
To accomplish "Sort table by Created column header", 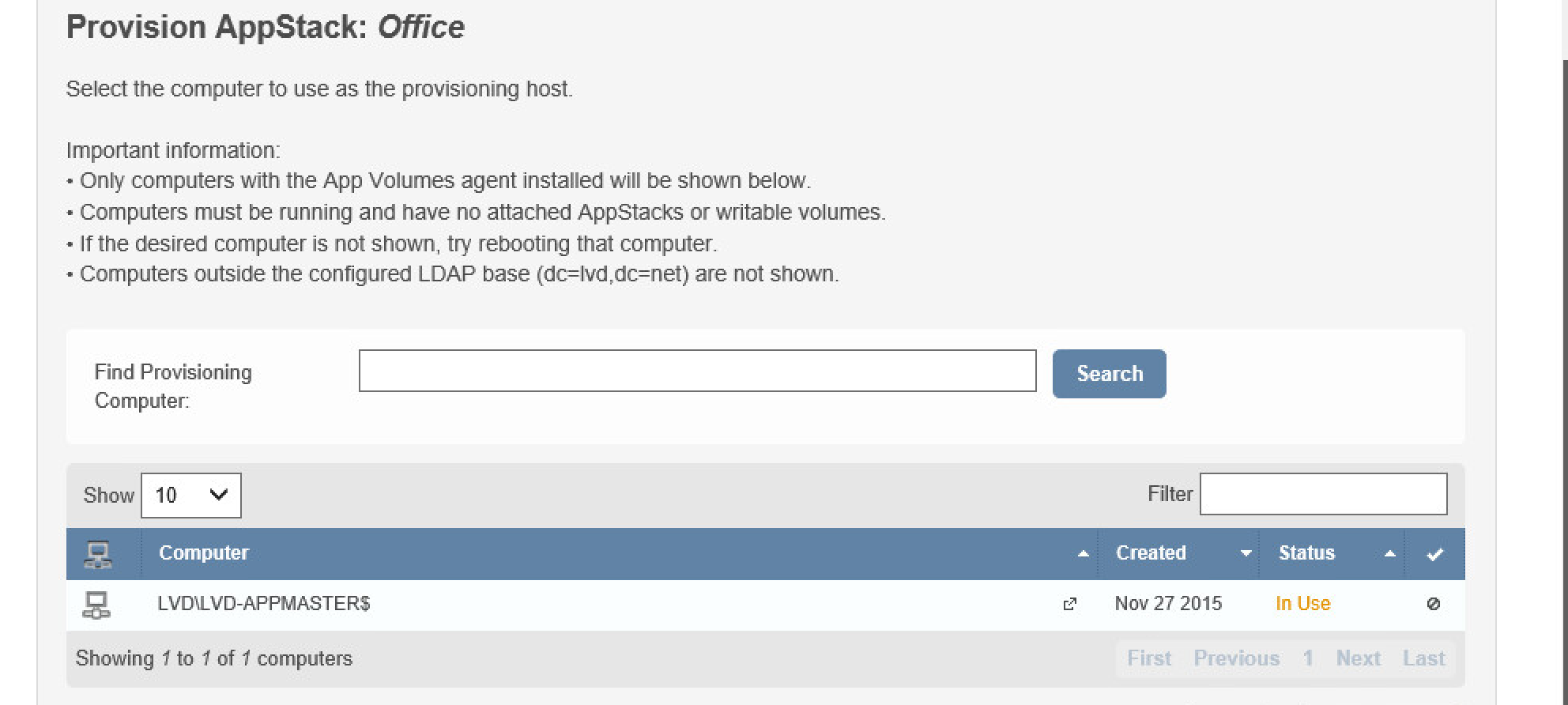I will coord(1151,553).
